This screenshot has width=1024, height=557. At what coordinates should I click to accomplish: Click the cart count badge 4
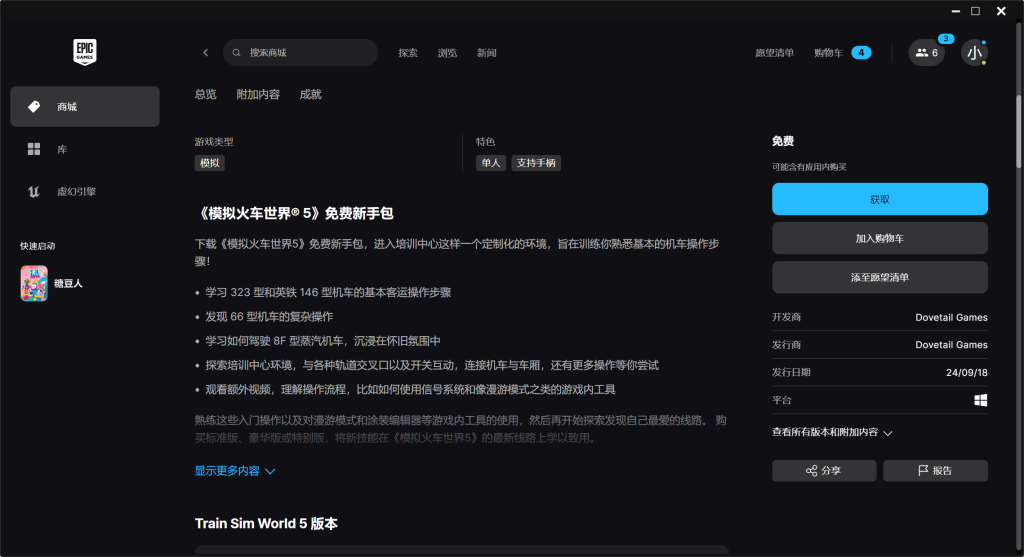[x=861, y=53]
